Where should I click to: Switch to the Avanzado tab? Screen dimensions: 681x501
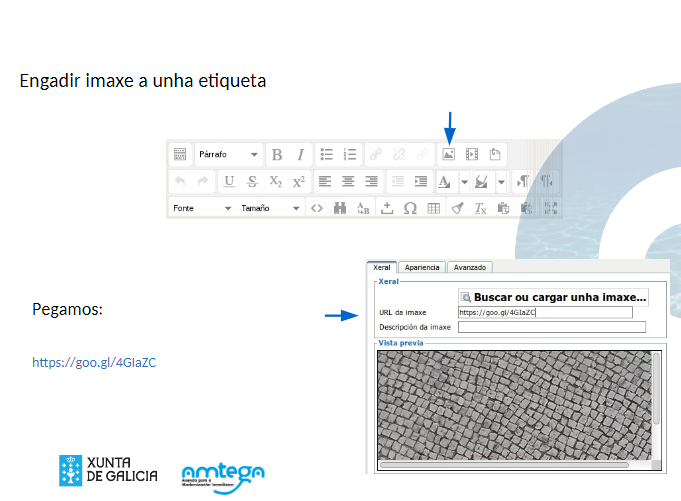click(x=470, y=268)
